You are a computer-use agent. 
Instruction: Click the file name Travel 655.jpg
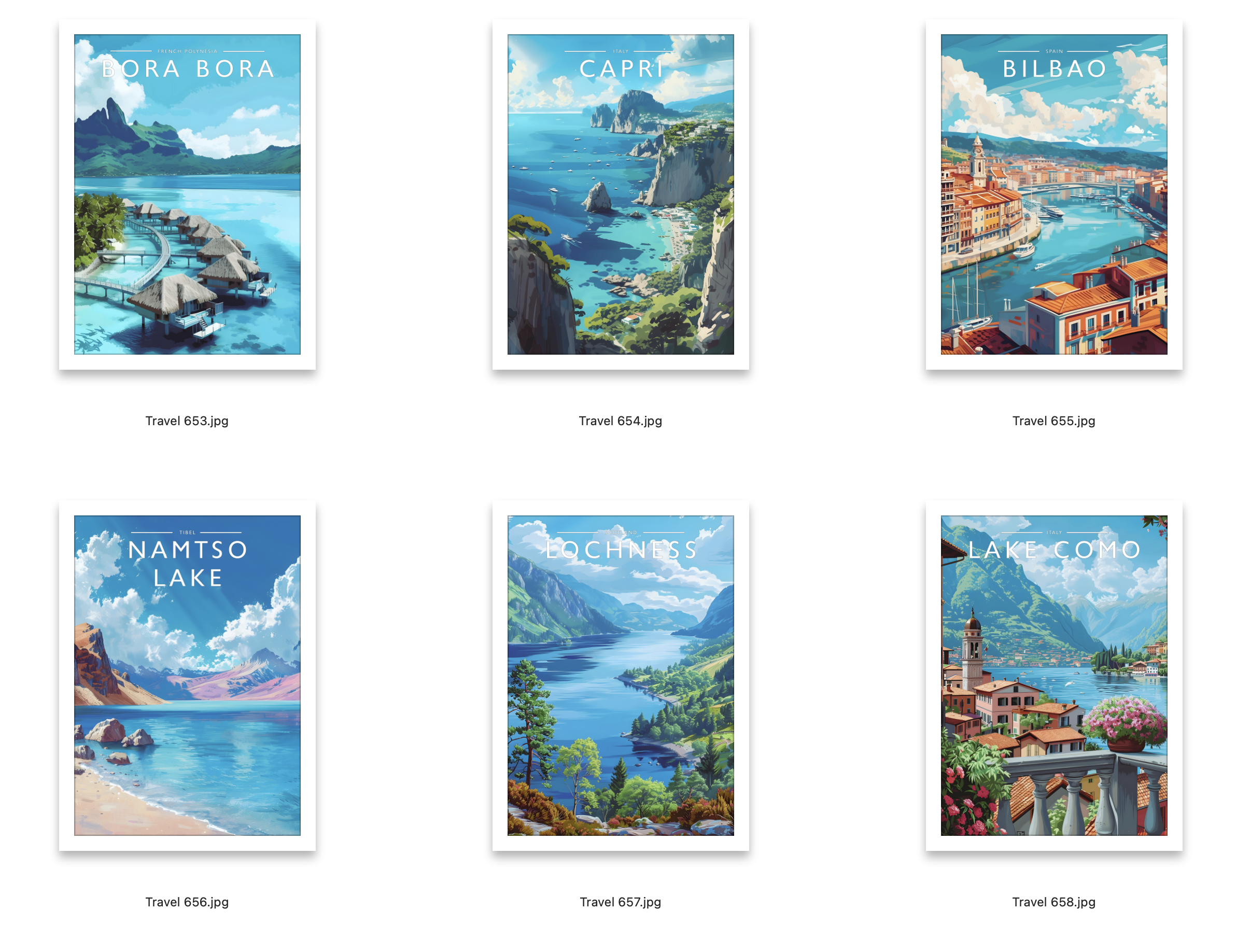click(x=1054, y=421)
